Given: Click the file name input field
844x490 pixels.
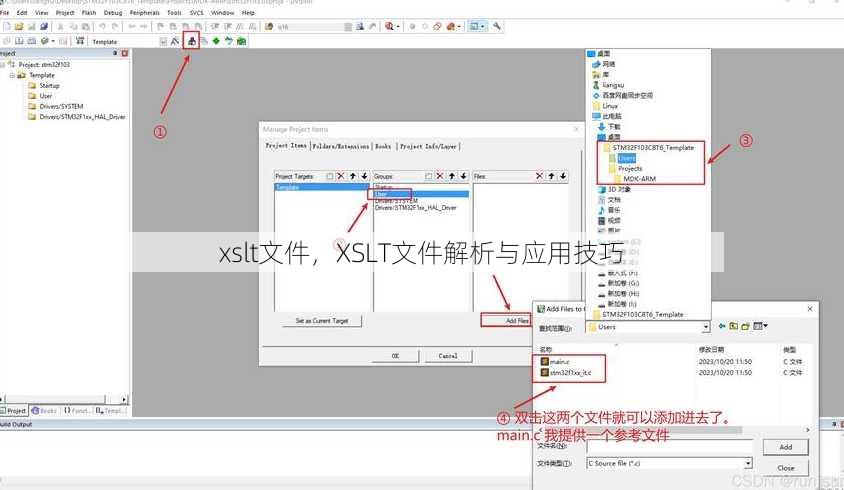Looking at the screenshot, I should (670, 446).
